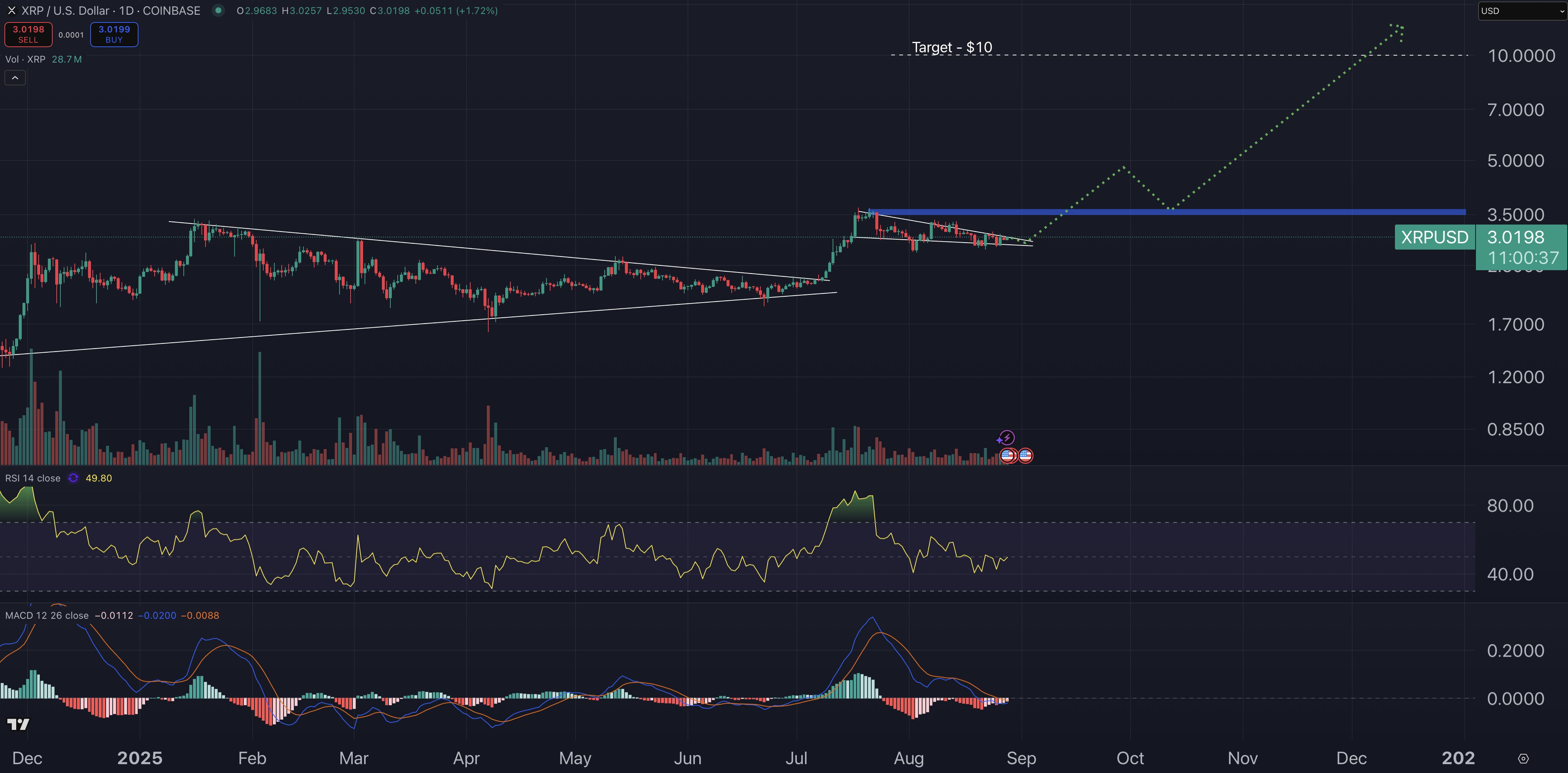The image size is (1568, 773).
Task: Click the MACD 12 26 close indicator label
Action: 47,615
